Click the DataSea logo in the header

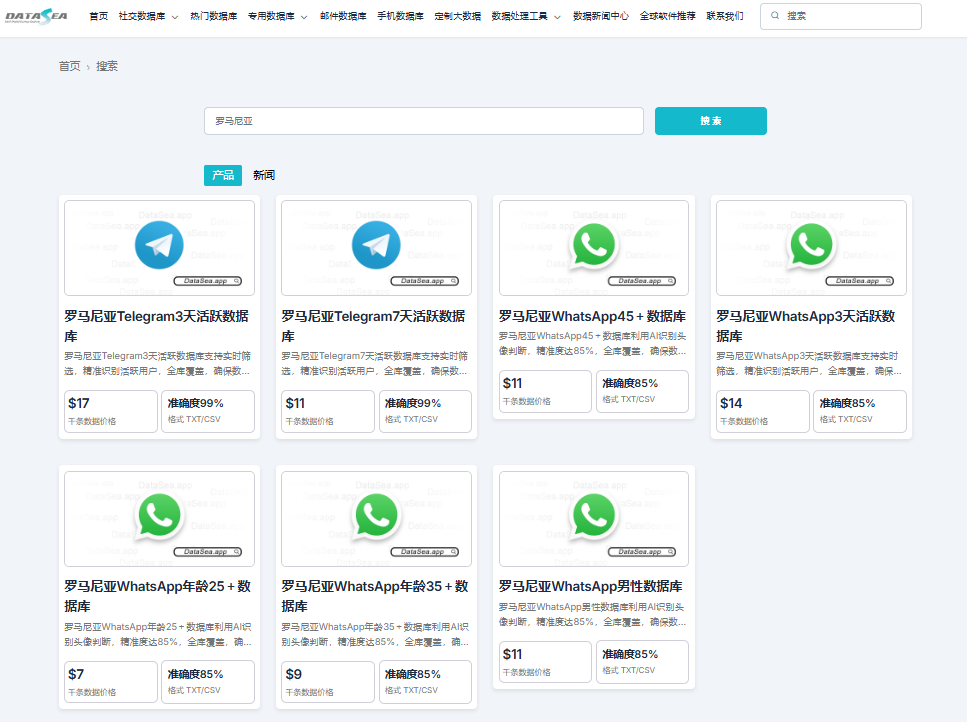click(36, 16)
